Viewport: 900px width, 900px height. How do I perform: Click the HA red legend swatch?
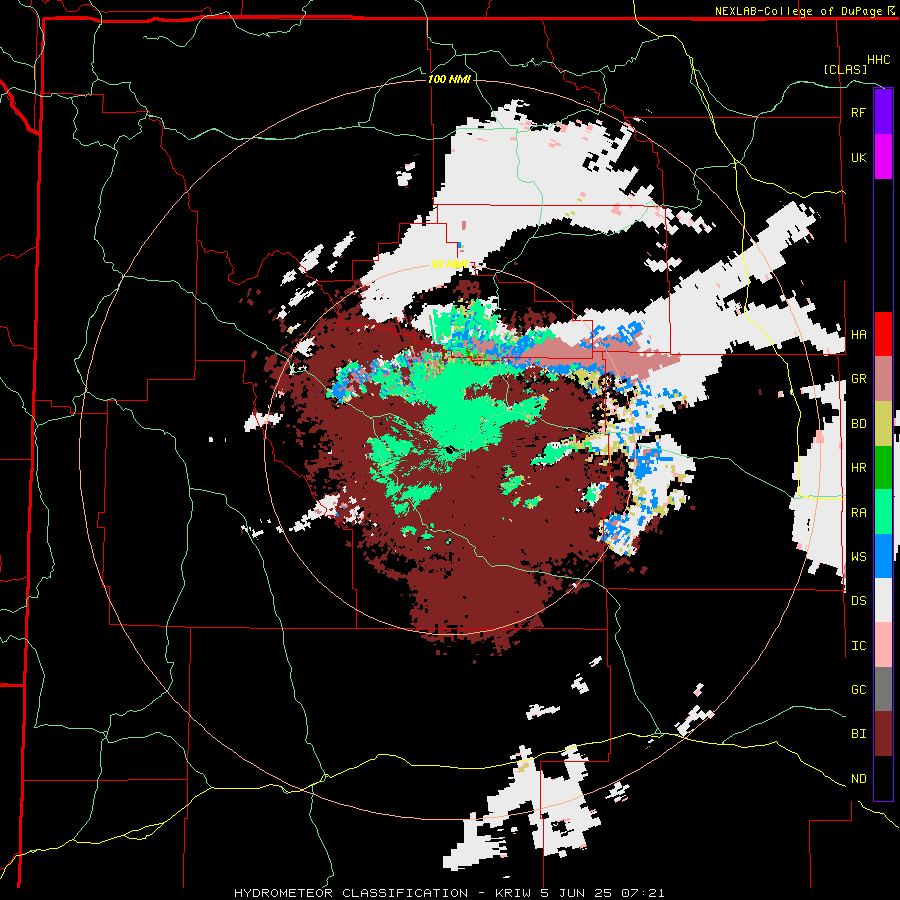point(883,334)
